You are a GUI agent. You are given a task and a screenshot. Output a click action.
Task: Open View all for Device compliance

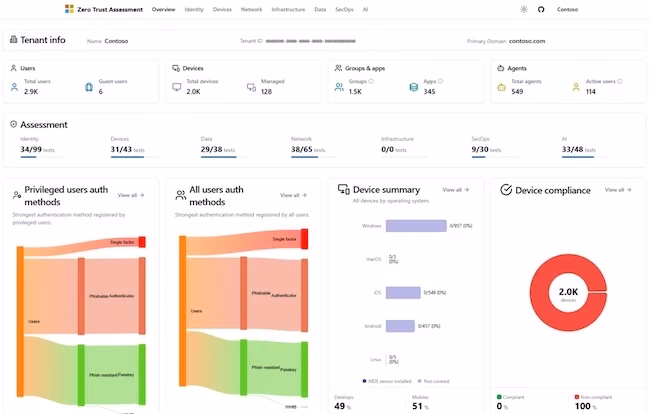[618, 189]
